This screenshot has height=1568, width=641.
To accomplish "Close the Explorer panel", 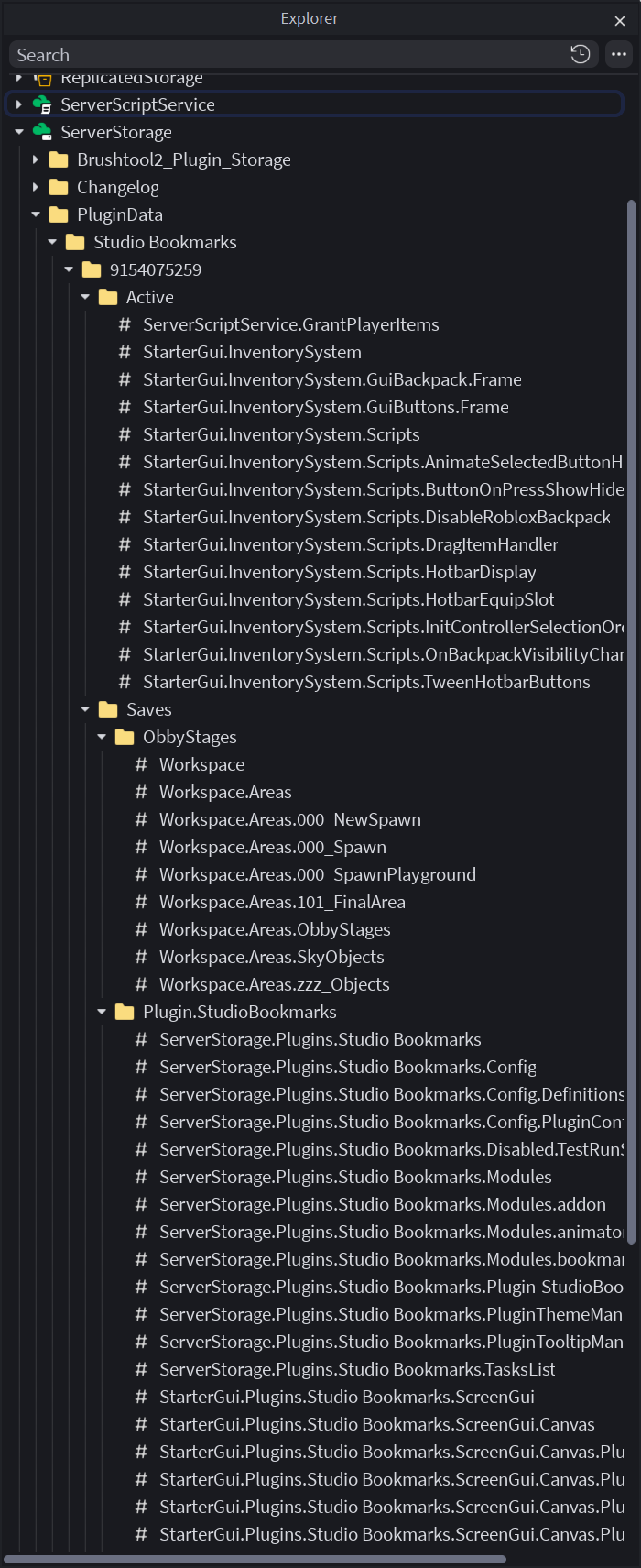I will (x=620, y=20).
